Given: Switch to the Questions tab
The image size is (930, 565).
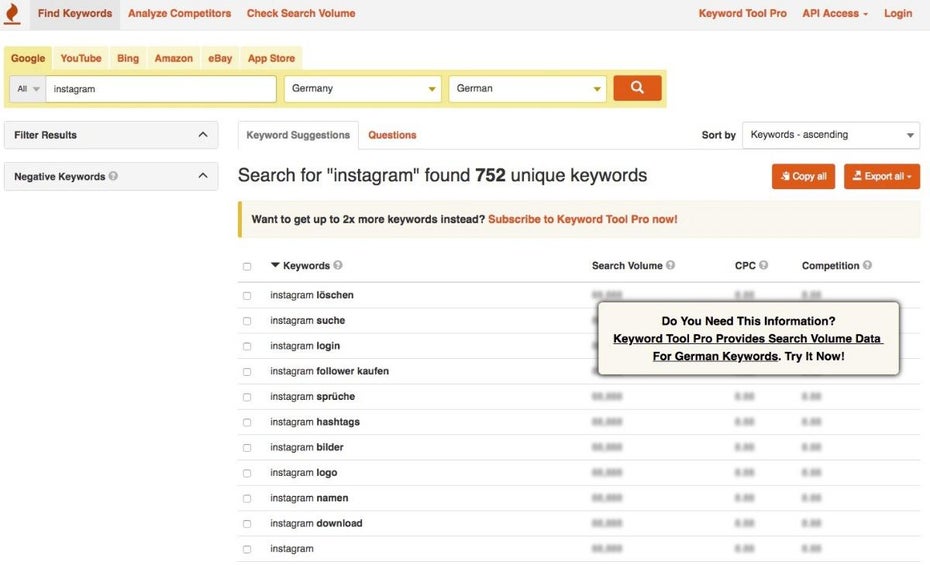Looking at the screenshot, I should [x=392, y=135].
